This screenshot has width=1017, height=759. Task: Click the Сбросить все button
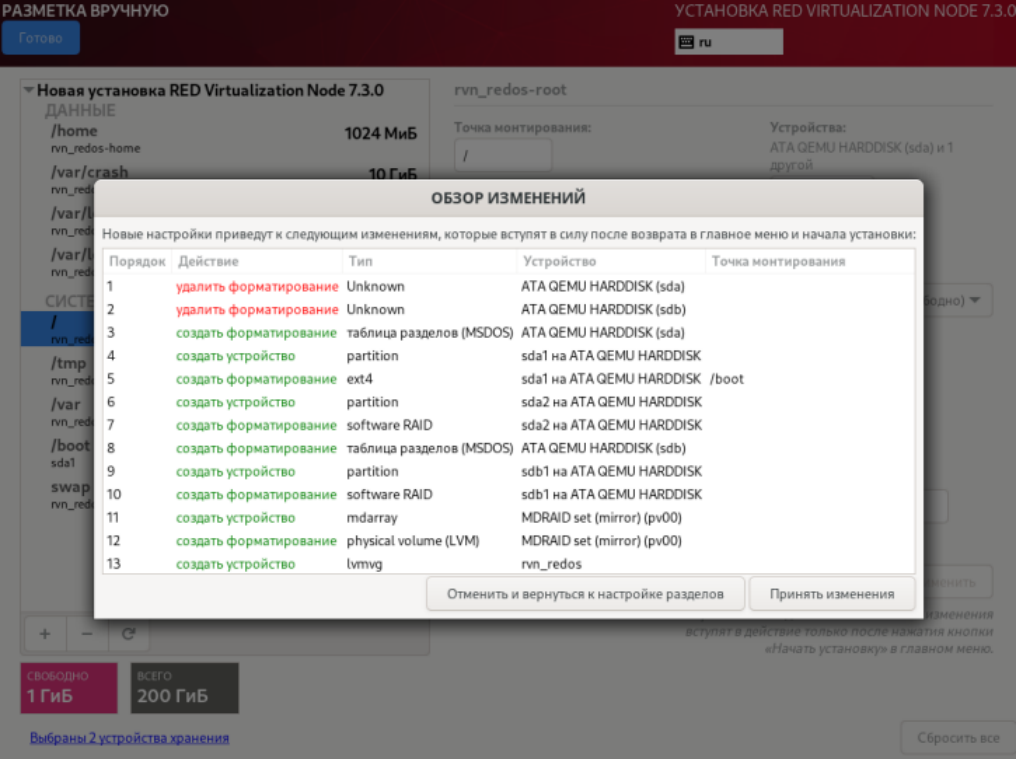(x=958, y=738)
